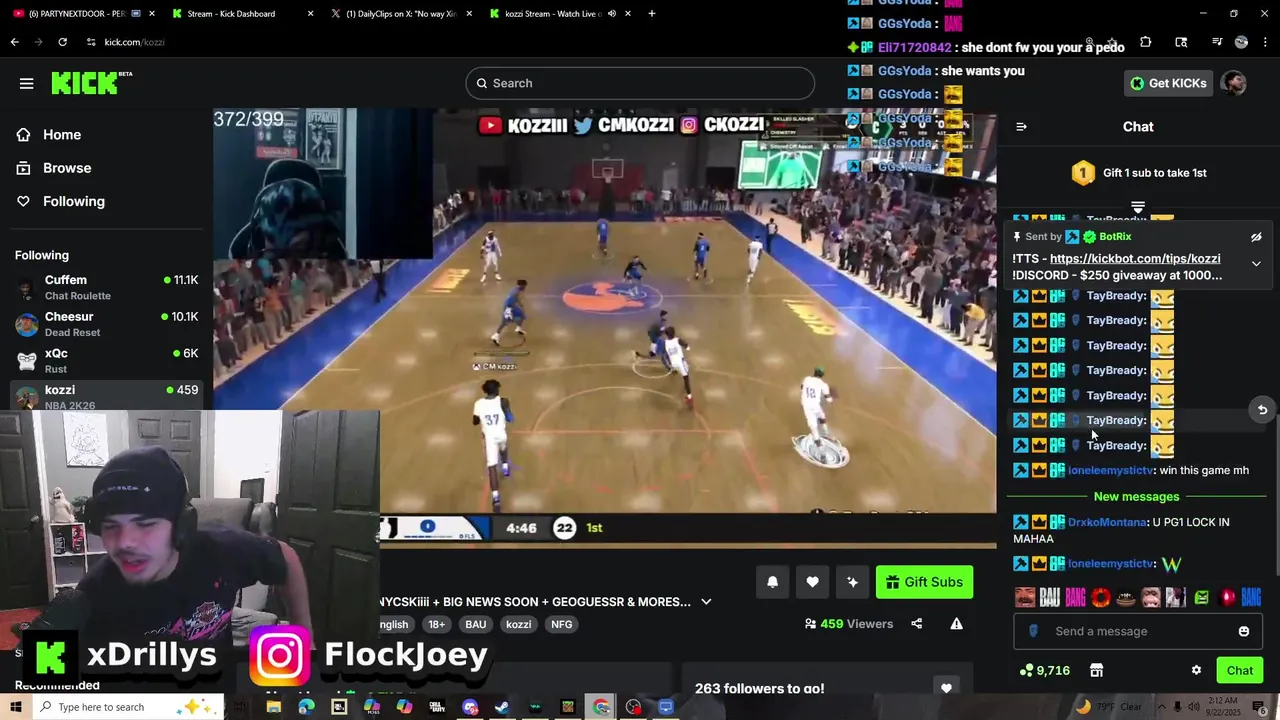1280x720 pixels.
Task: Click the Send a message field
Action: click(x=1137, y=631)
